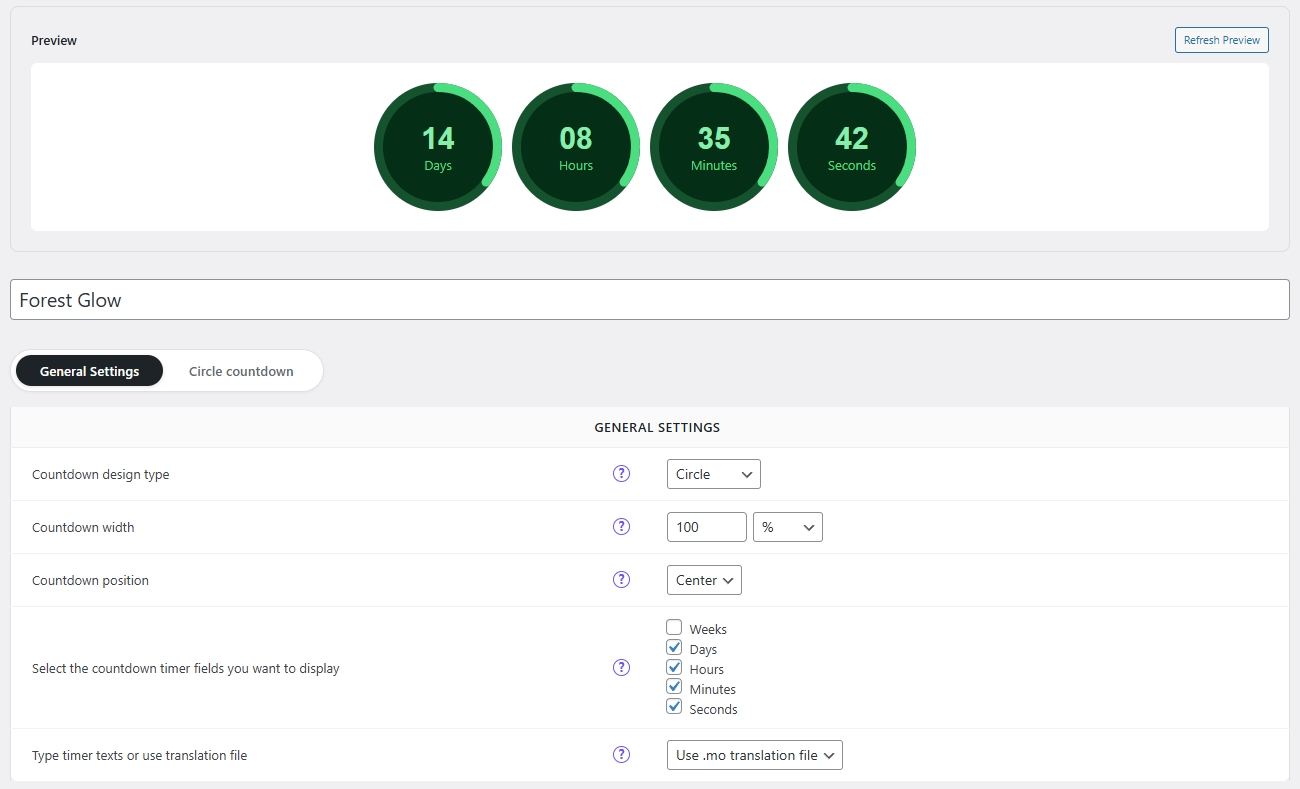Open the width unit % dropdown
Viewport: 1300px width, 789px height.
(x=787, y=527)
